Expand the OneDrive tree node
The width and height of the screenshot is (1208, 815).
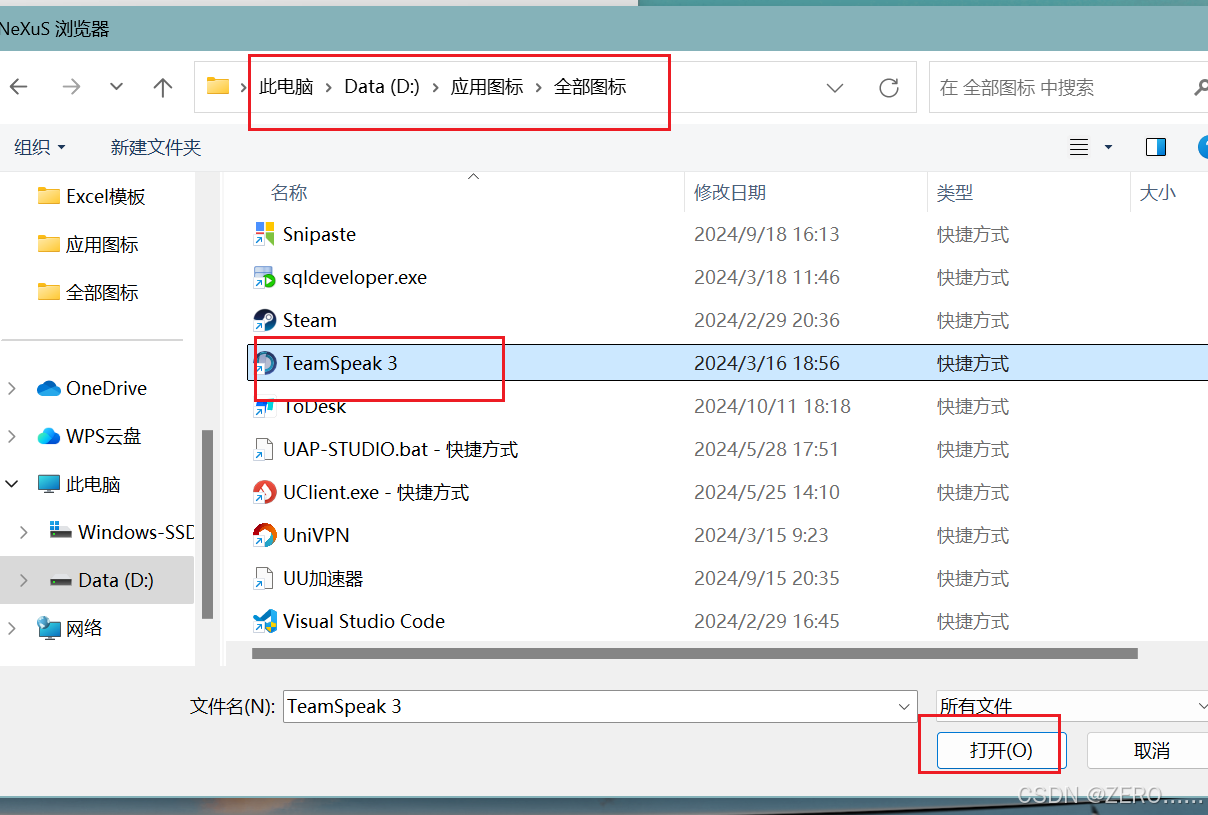tap(13, 389)
